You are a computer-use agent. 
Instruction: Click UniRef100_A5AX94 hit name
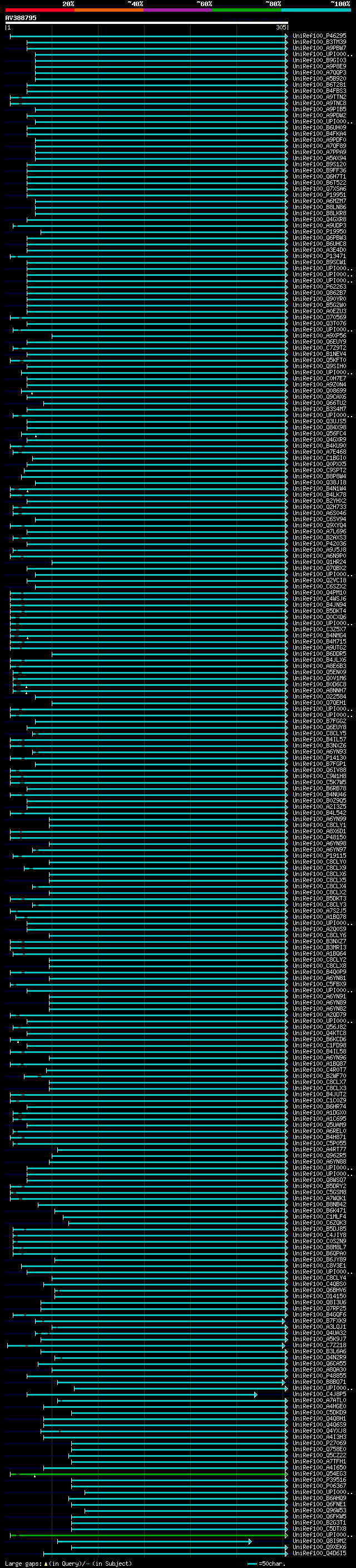tap(319, 159)
